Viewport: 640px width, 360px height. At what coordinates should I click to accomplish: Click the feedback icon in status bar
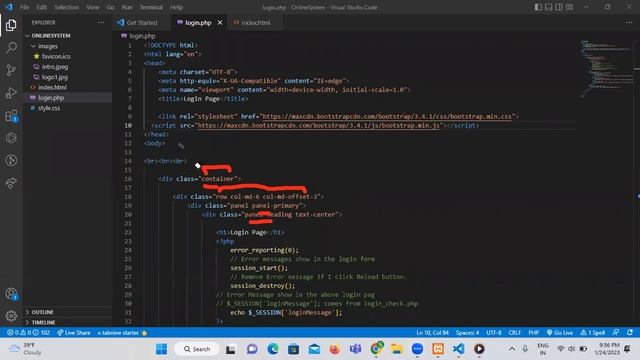pyautogui.click(x=616, y=333)
